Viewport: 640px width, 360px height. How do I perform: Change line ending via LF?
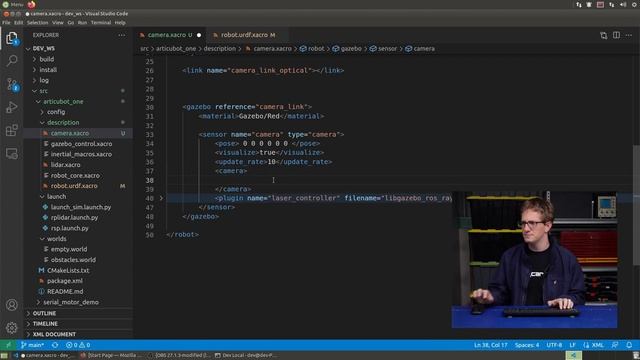(572, 345)
